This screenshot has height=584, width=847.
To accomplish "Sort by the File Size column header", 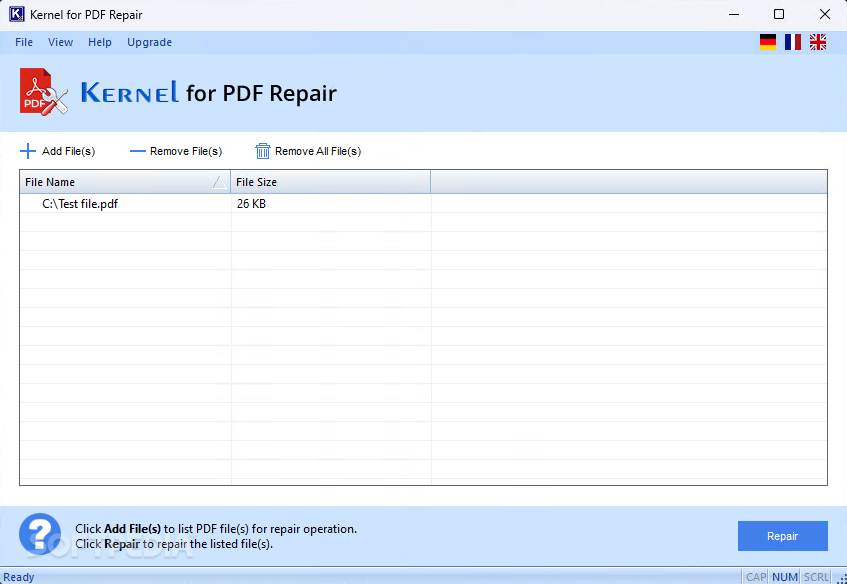I will click(x=331, y=182).
